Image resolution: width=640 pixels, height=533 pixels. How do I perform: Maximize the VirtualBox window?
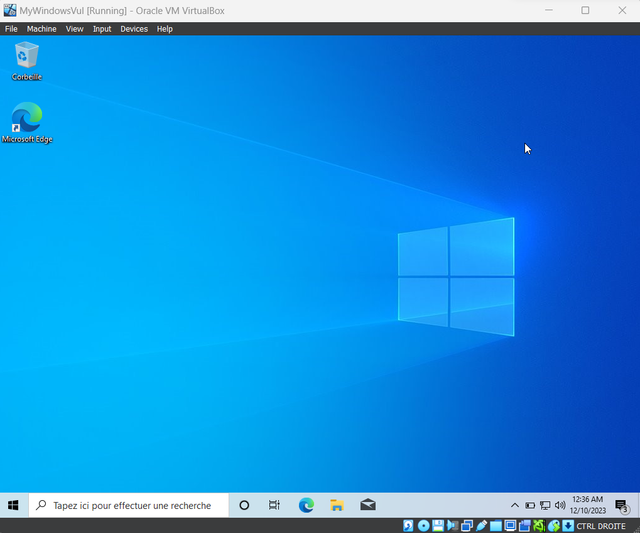585,10
